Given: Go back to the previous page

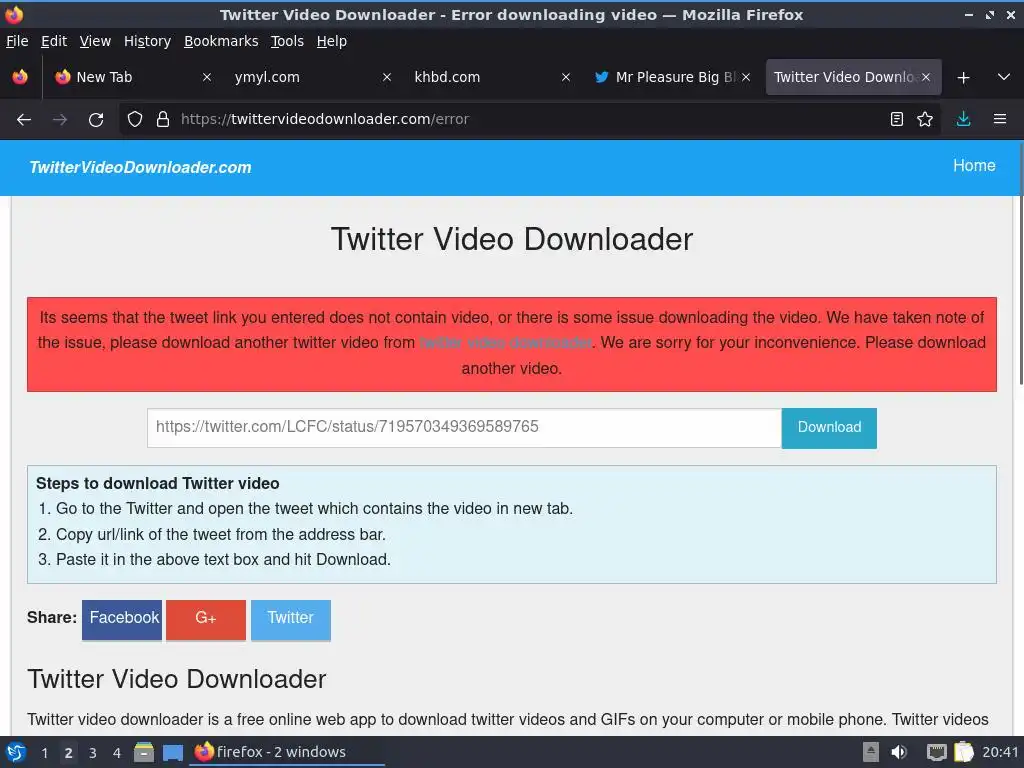Looking at the screenshot, I should point(24,120).
